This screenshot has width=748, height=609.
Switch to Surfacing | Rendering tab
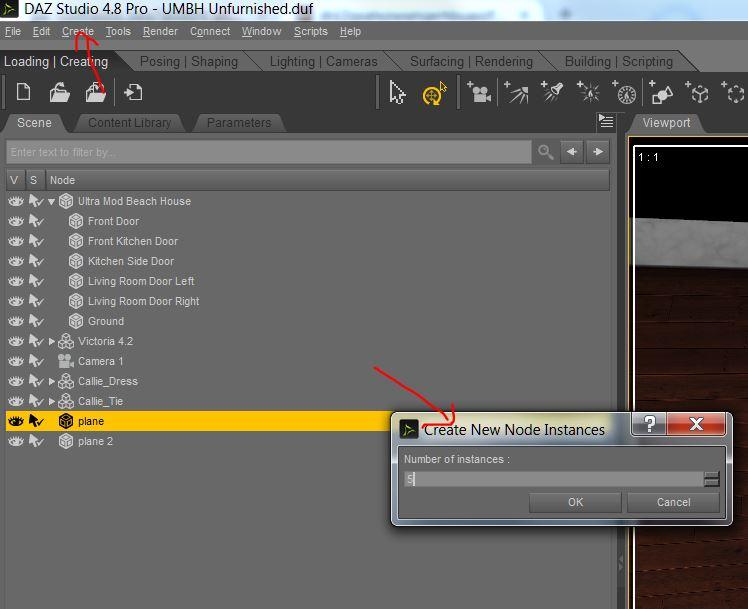pos(471,62)
